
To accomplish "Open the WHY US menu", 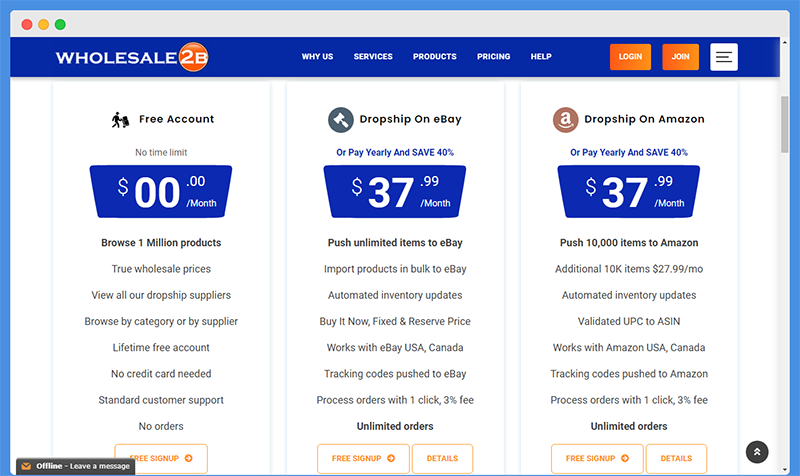I will (x=317, y=57).
